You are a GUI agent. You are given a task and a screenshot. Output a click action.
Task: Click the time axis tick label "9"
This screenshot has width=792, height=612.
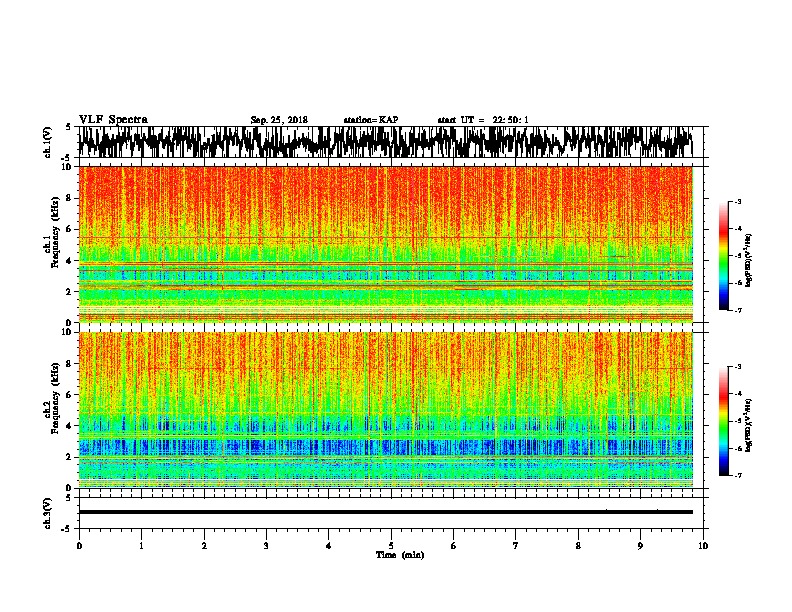[x=640, y=546]
